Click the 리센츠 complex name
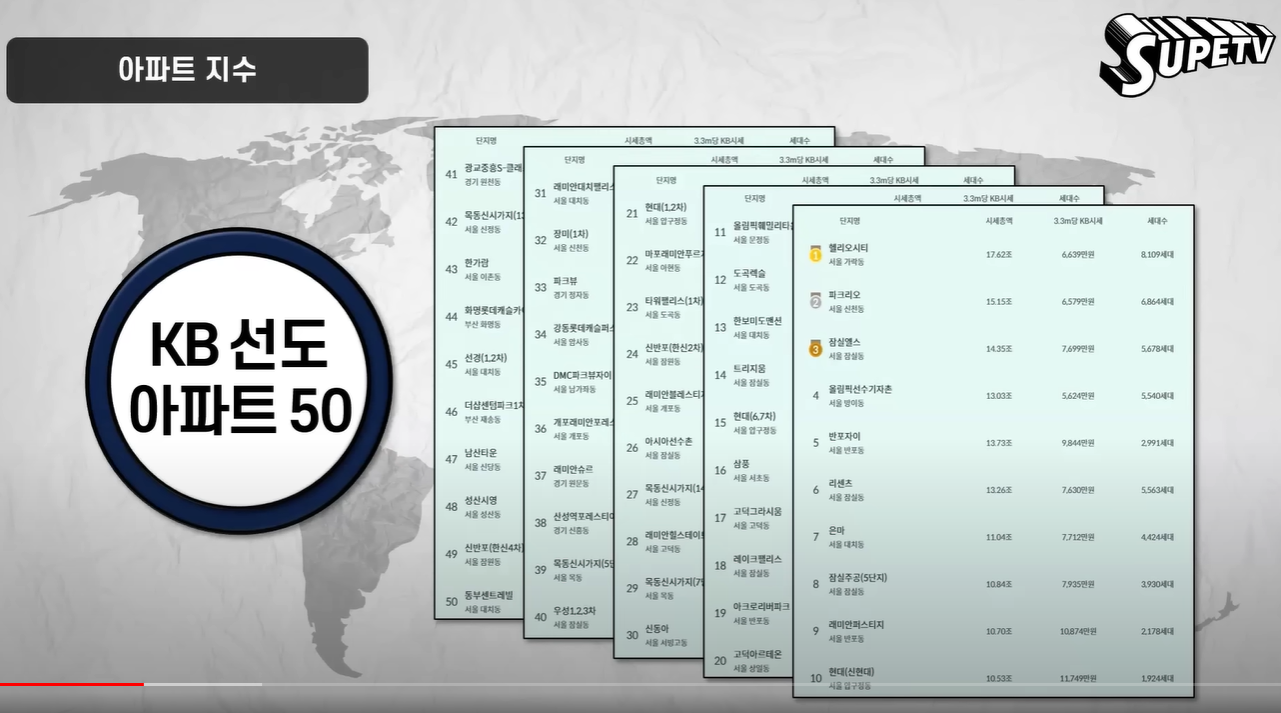Screen dimensions: 1281x713 [x=840, y=483]
